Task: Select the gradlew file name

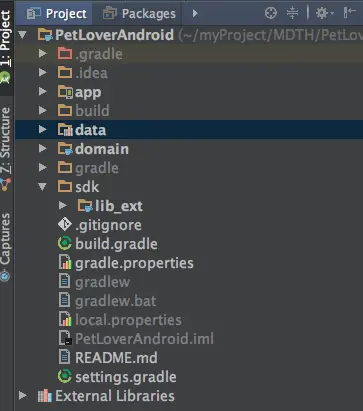Action: tap(102, 283)
